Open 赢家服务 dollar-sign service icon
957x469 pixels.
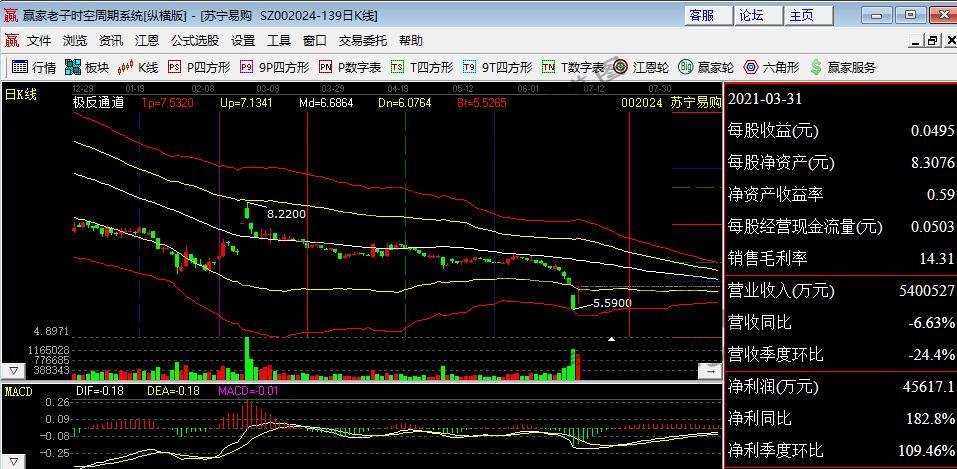pyautogui.click(x=842, y=67)
